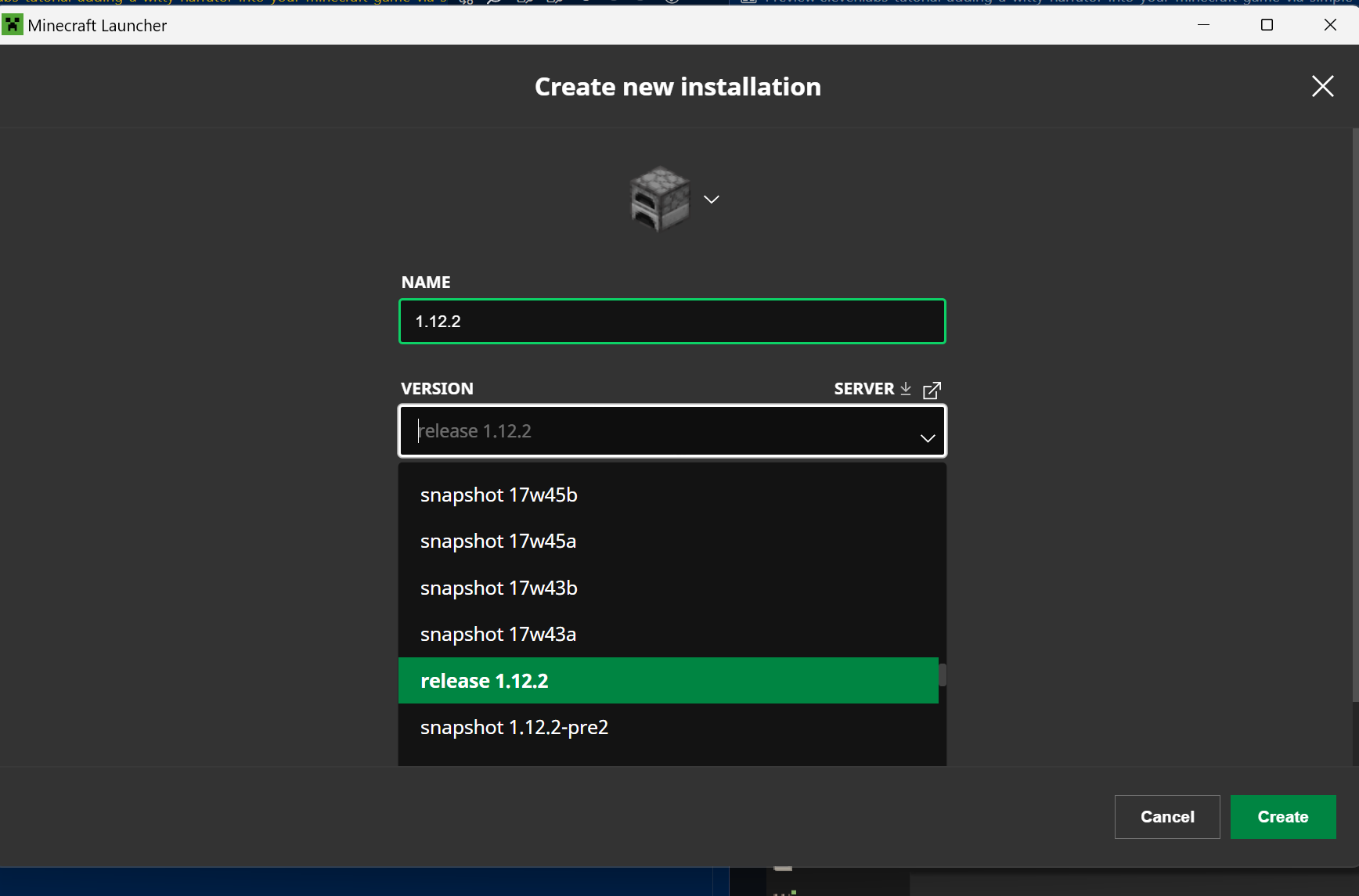The height and width of the screenshot is (896, 1359).
Task: Click the NAME field containing 1.12.2
Action: click(x=672, y=322)
